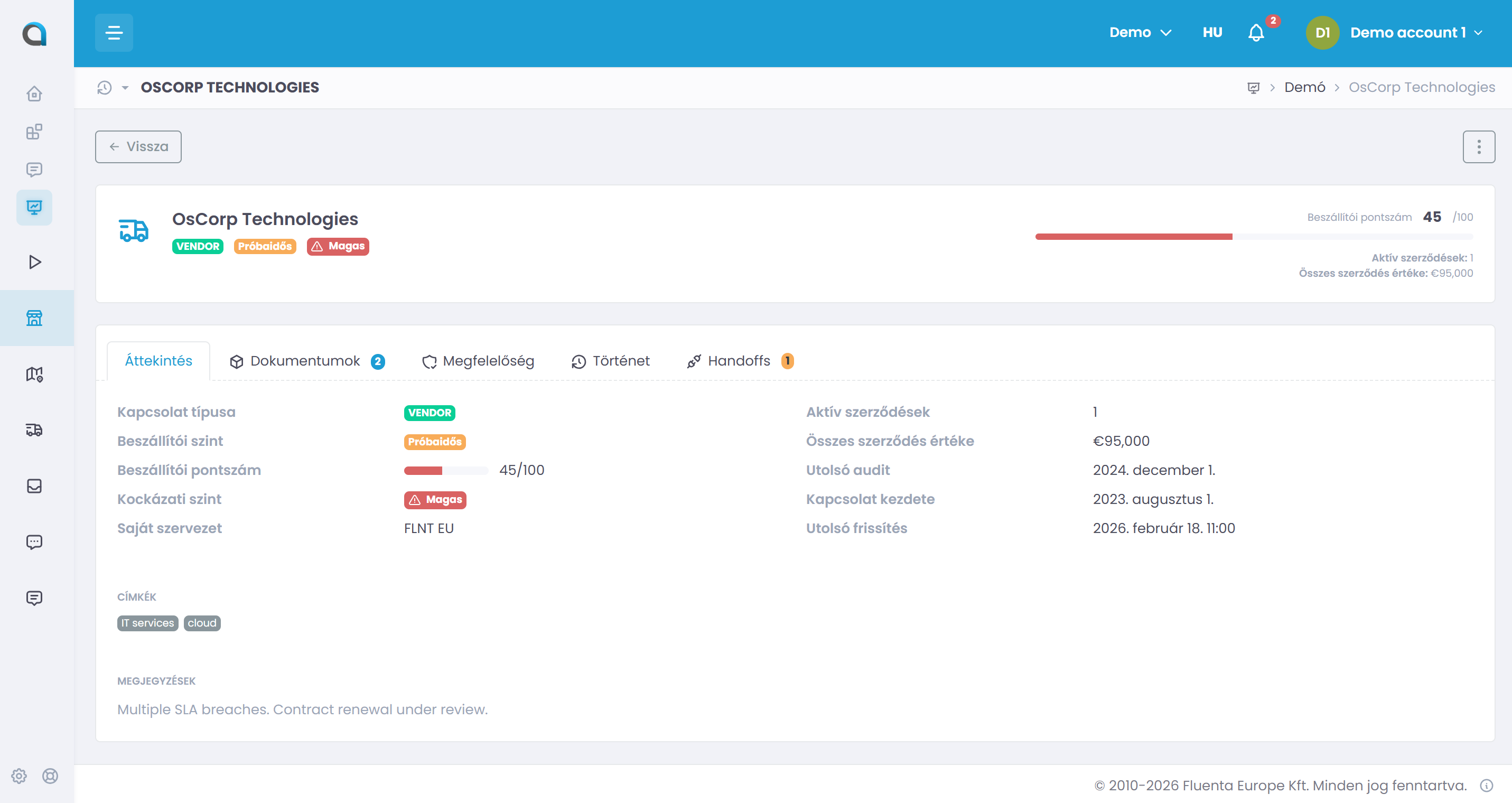Follow the Demó breadcrumb link
Image resolution: width=1512 pixels, height=803 pixels.
point(1304,87)
